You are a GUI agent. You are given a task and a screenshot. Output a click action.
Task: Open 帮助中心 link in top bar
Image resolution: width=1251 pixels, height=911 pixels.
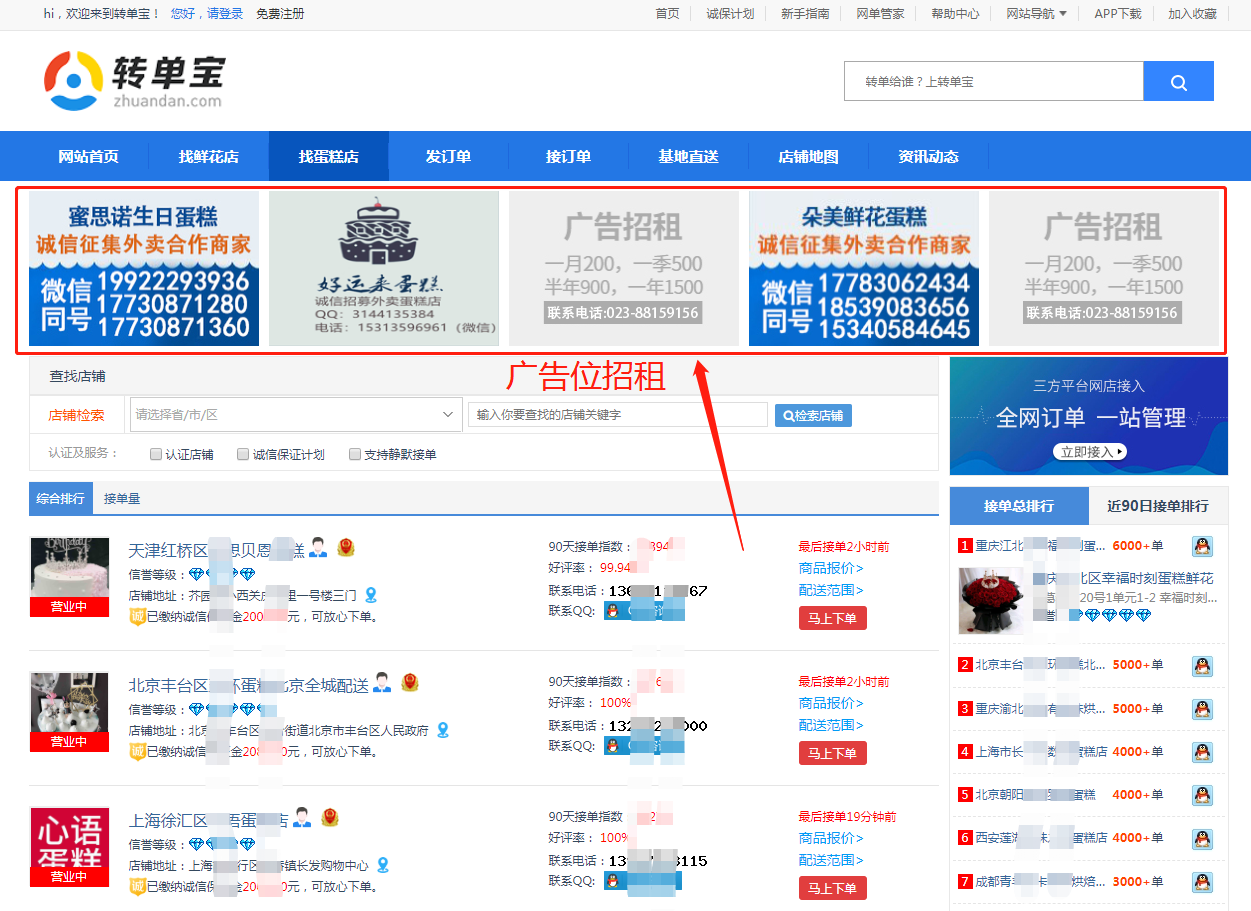tap(955, 14)
